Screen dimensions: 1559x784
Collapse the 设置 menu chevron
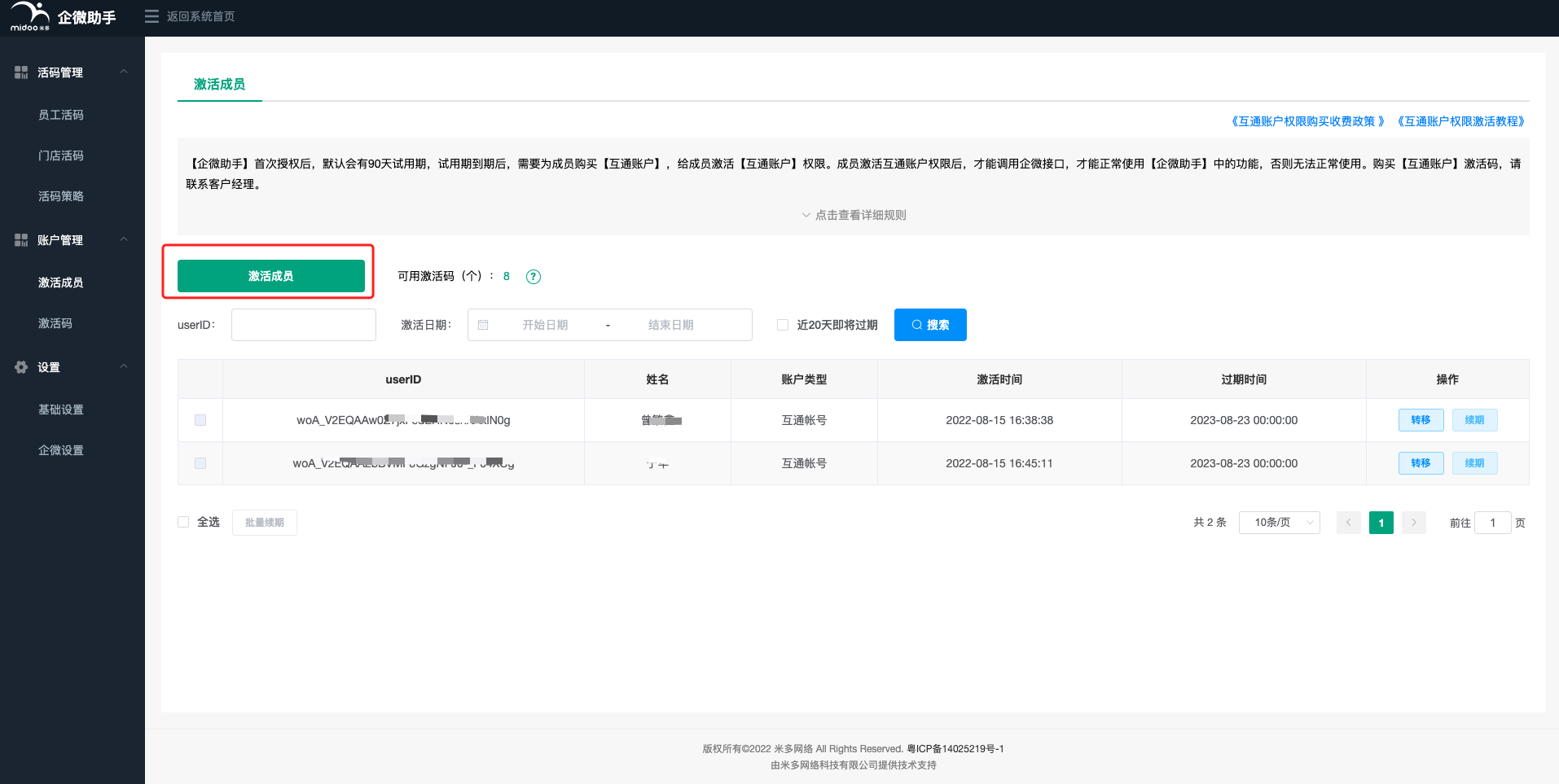(x=124, y=366)
